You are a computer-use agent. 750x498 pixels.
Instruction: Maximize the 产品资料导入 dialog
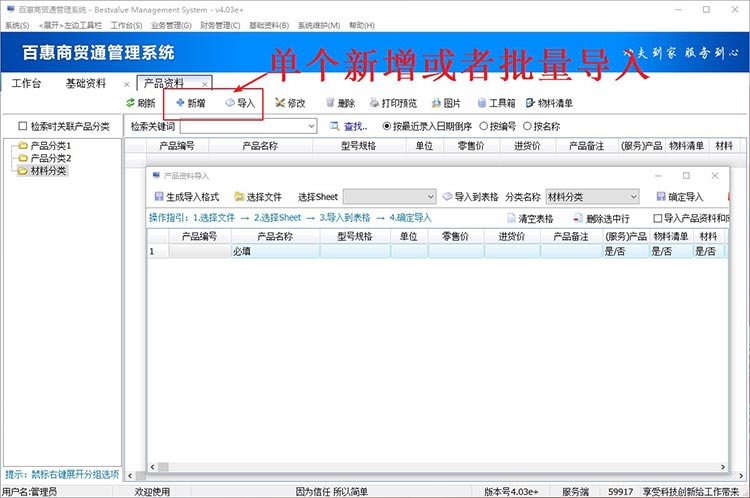[x=686, y=176]
